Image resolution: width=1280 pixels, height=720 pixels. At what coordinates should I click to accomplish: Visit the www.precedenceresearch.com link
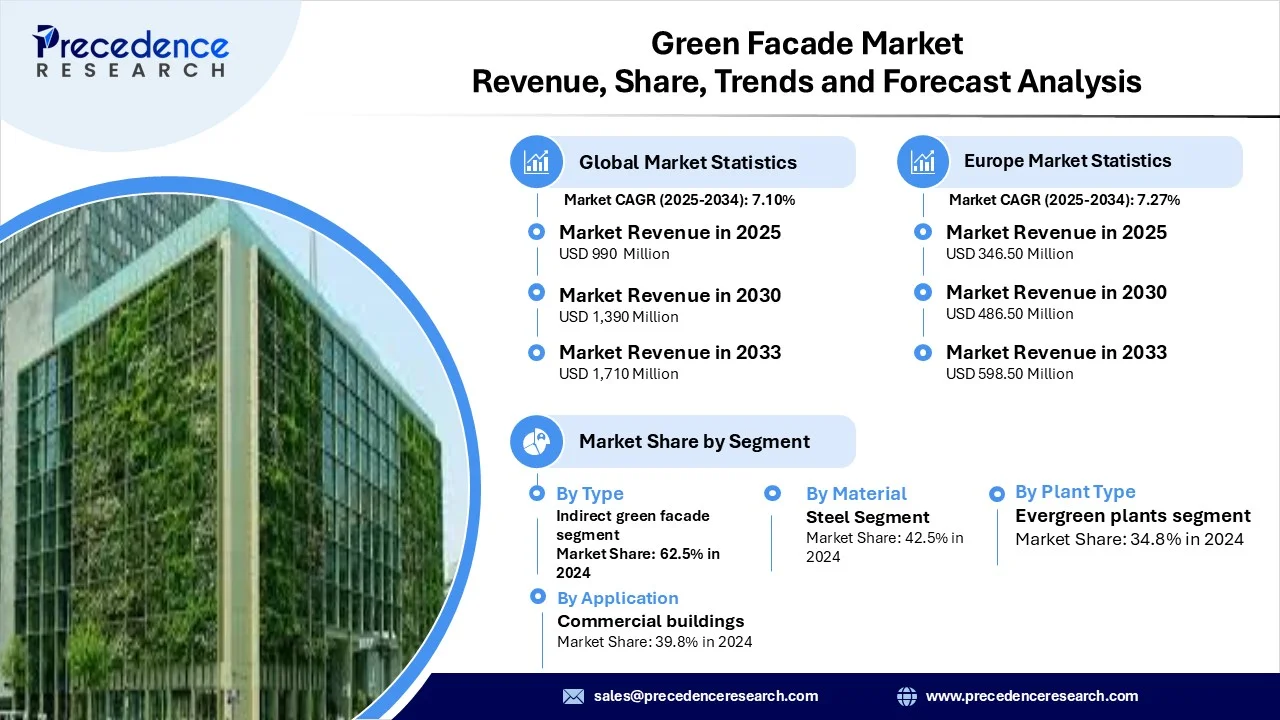point(1031,696)
